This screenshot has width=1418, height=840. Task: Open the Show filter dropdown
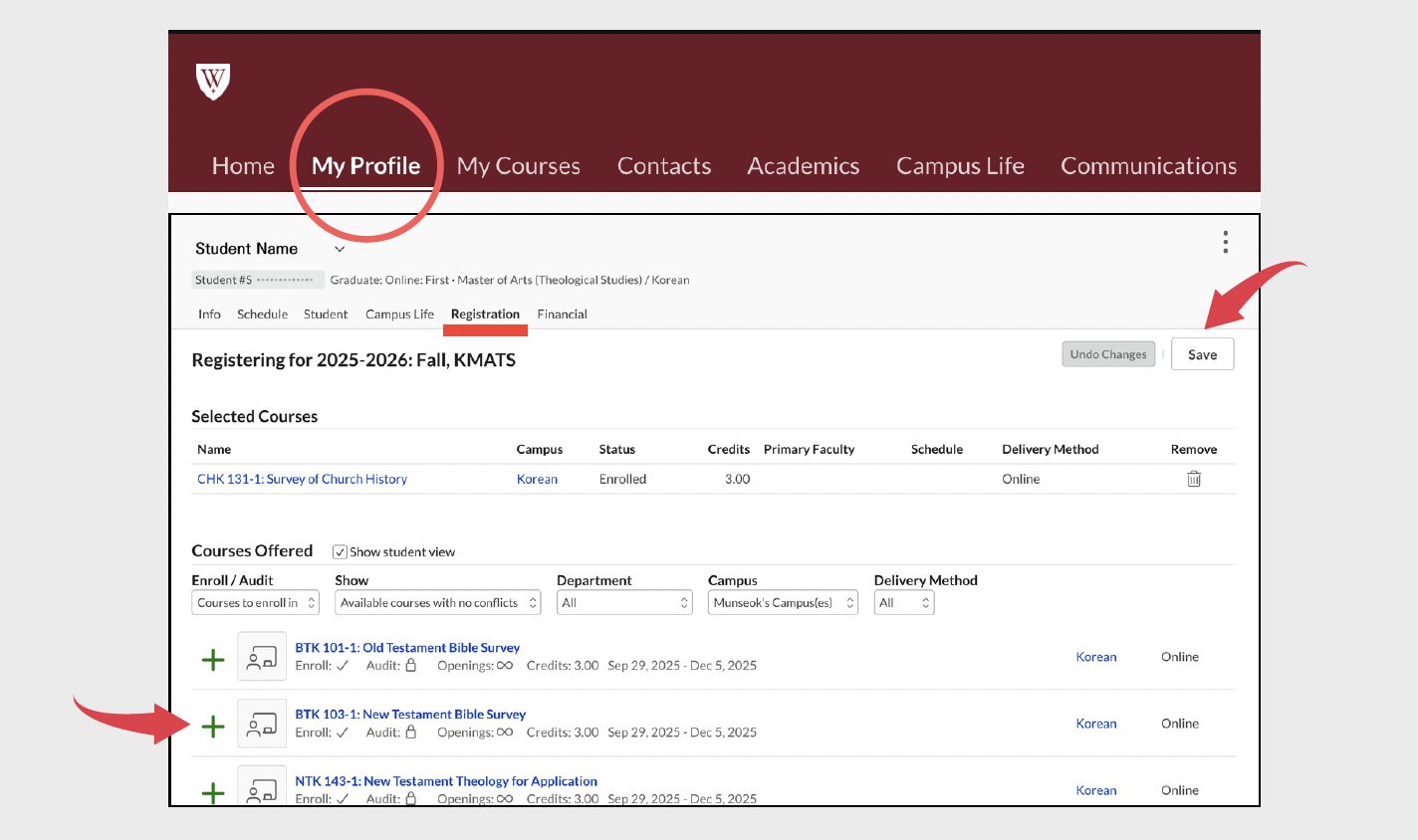pos(437,603)
